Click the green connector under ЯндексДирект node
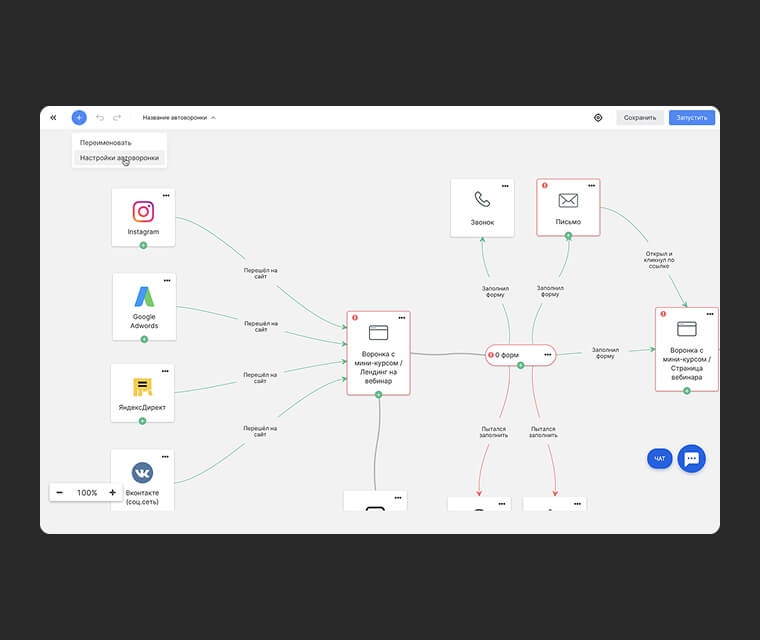Screen dimensions: 760x640 coord(143,421)
